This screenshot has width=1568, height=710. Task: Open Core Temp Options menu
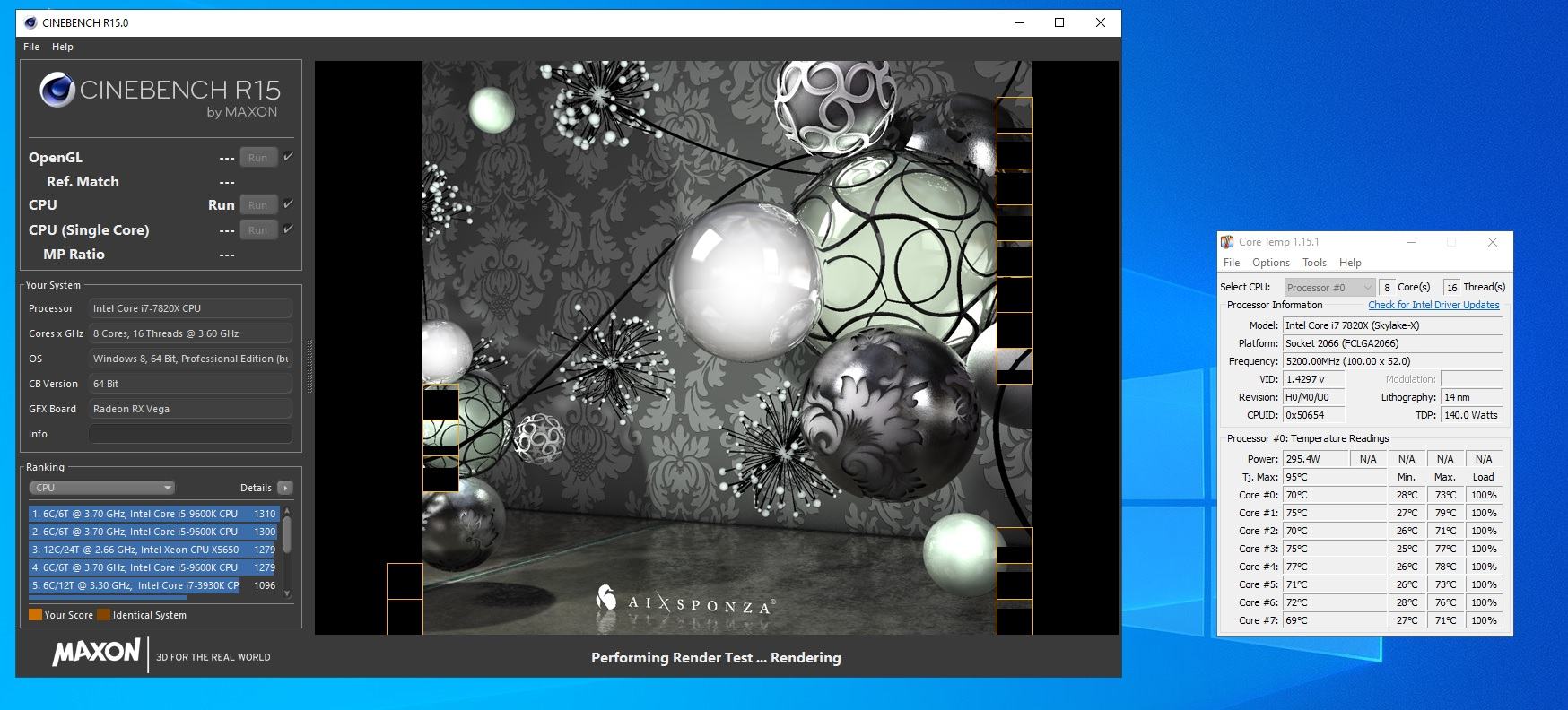pyautogui.click(x=1271, y=263)
